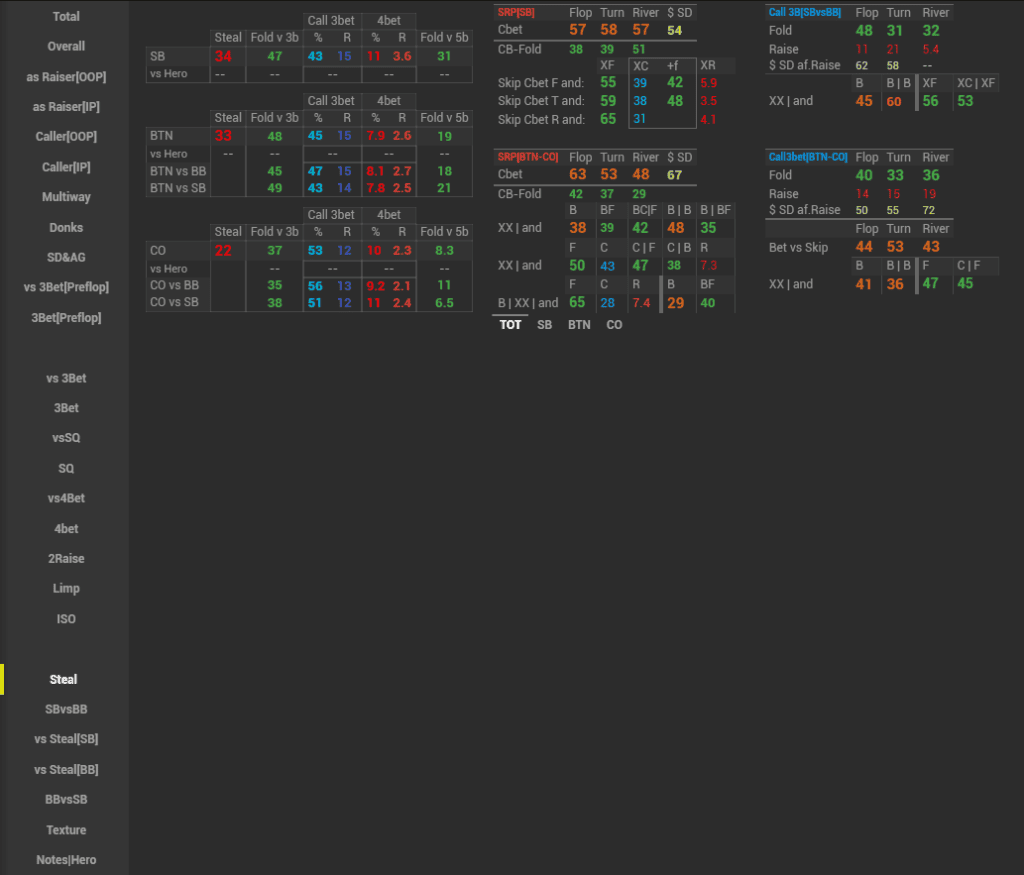Go to the Multiway sidebar tab
Viewport: 1024px width, 875px height.
(66, 197)
